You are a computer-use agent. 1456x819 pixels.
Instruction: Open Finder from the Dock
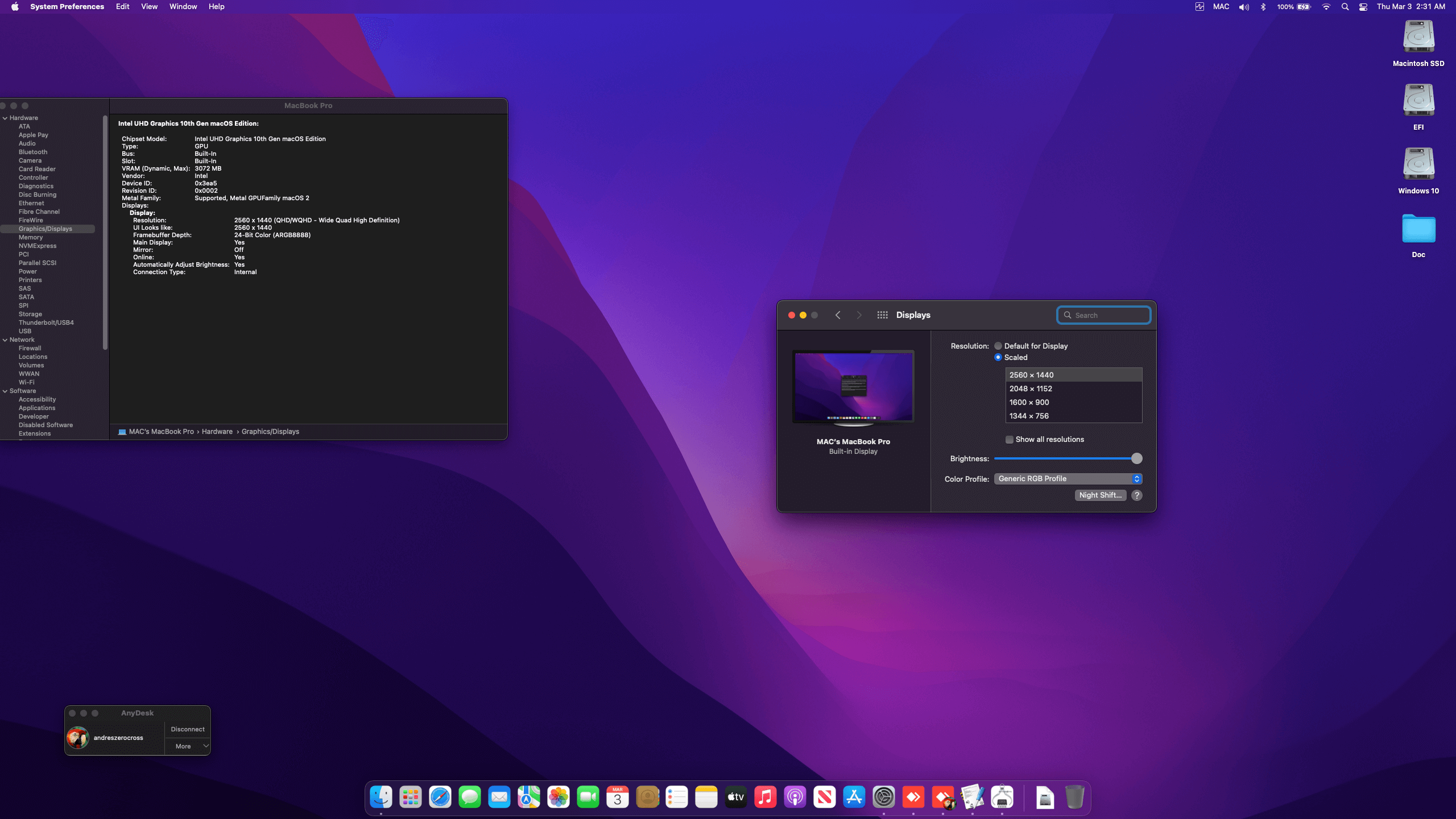[x=380, y=797]
